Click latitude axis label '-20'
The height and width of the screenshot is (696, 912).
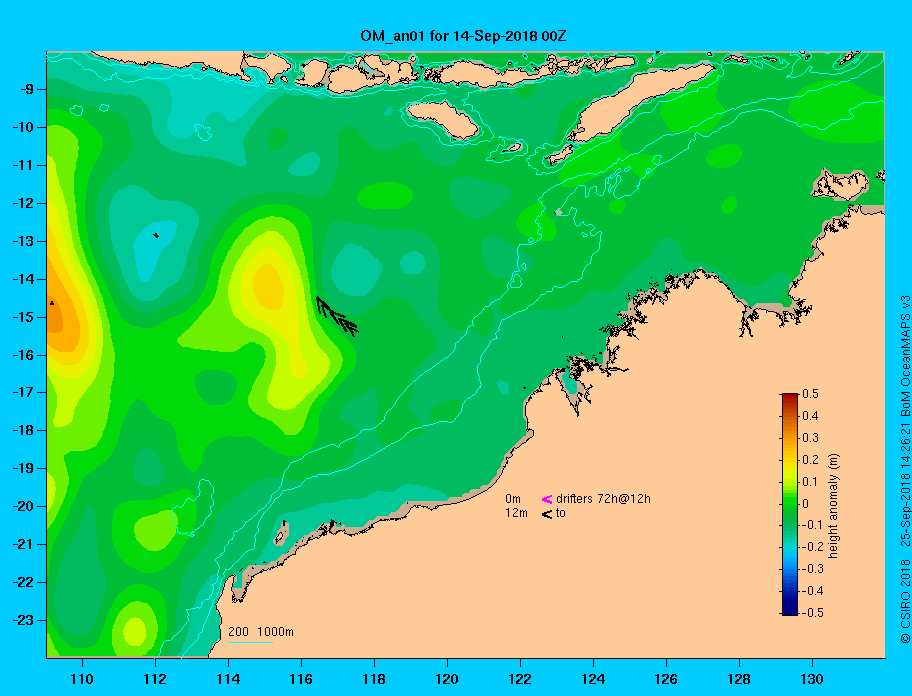click(x=23, y=506)
